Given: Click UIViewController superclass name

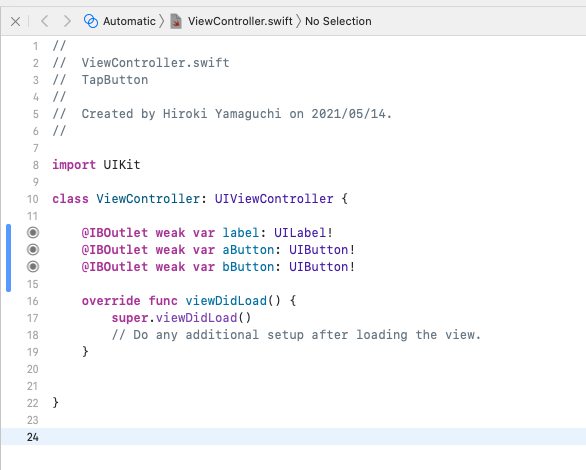Looking at the screenshot, I should pyautogui.click(x=274, y=199).
